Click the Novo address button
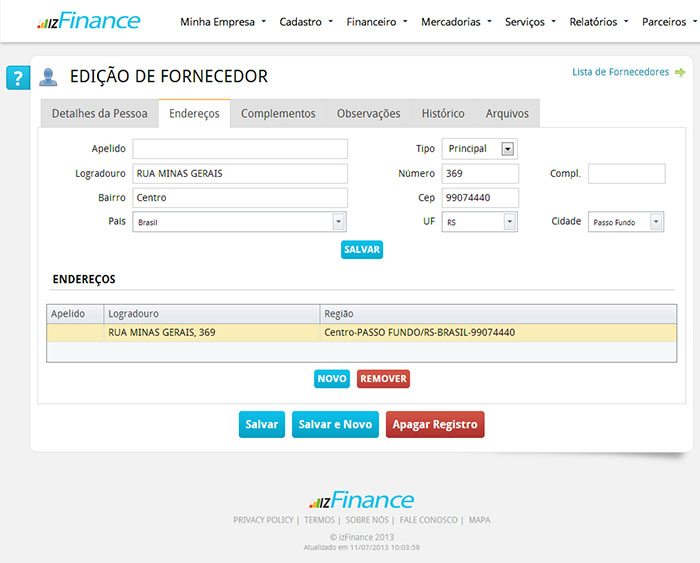 [x=332, y=379]
